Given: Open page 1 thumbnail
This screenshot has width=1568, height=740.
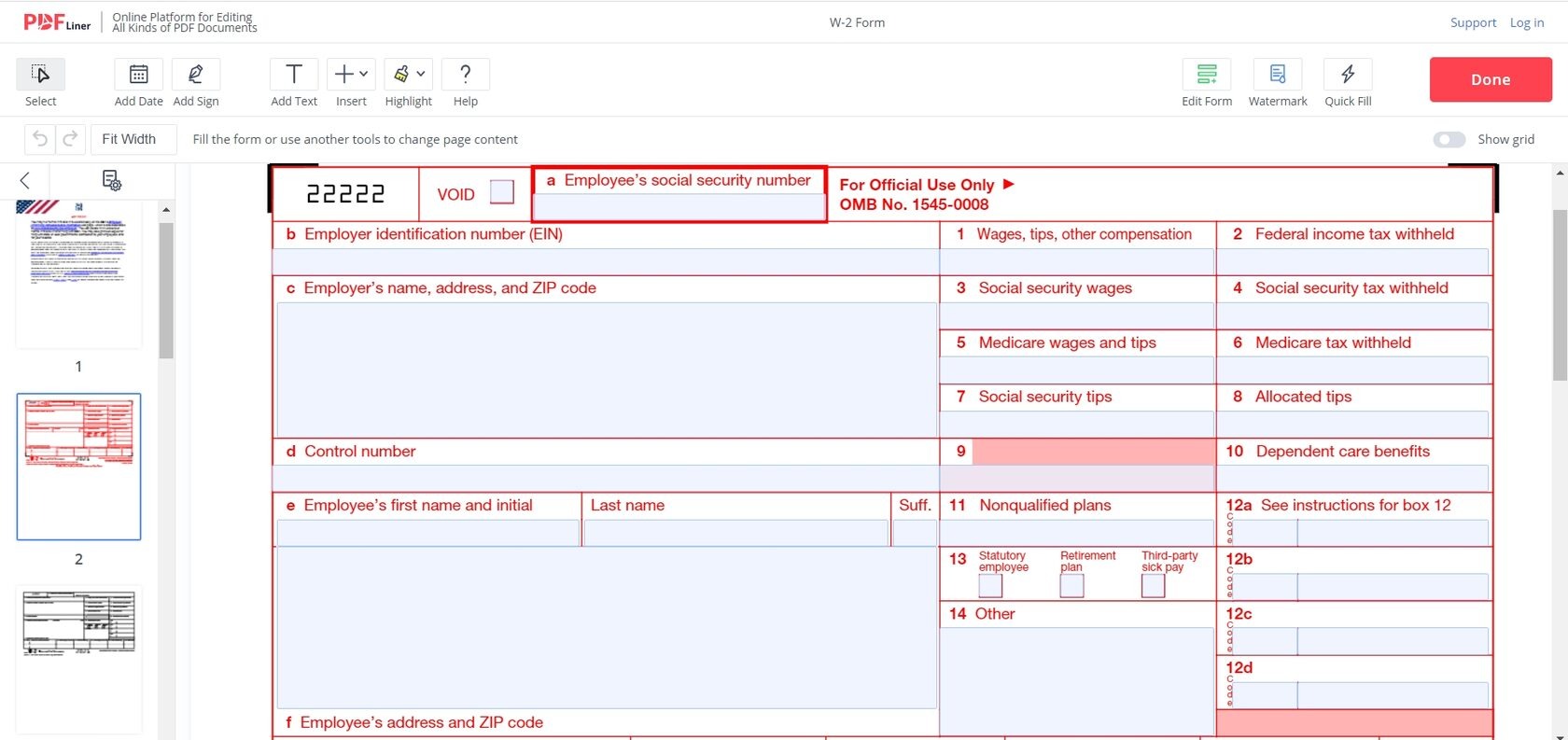Looking at the screenshot, I should pos(78,274).
